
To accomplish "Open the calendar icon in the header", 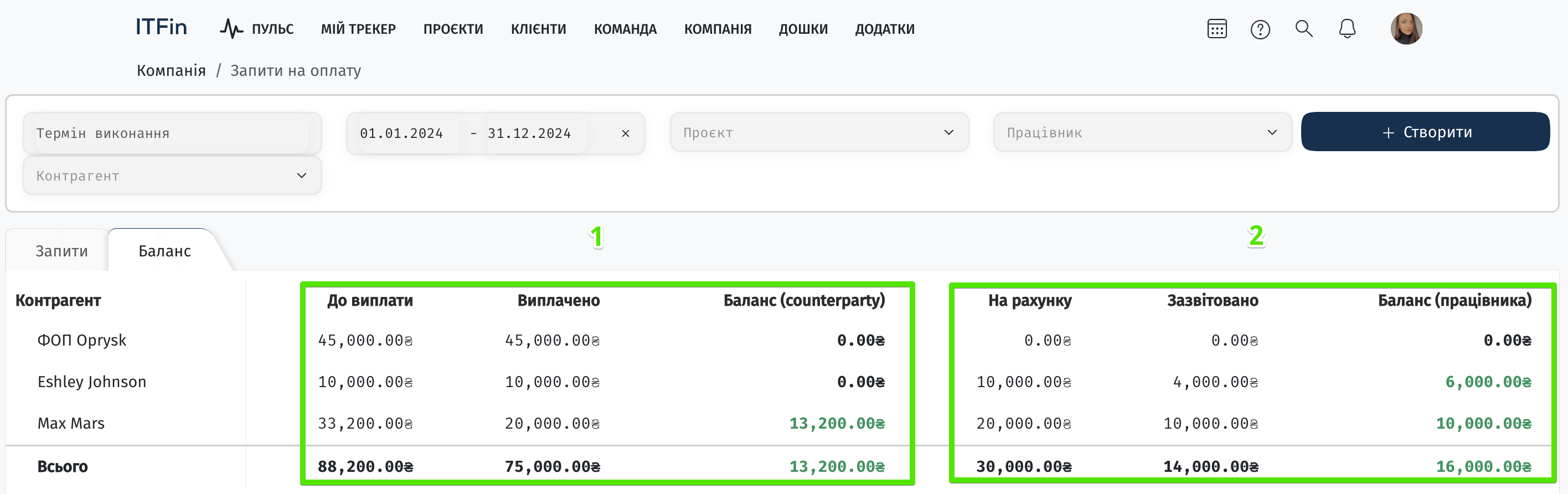I will pyautogui.click(x=1217, y=29).
